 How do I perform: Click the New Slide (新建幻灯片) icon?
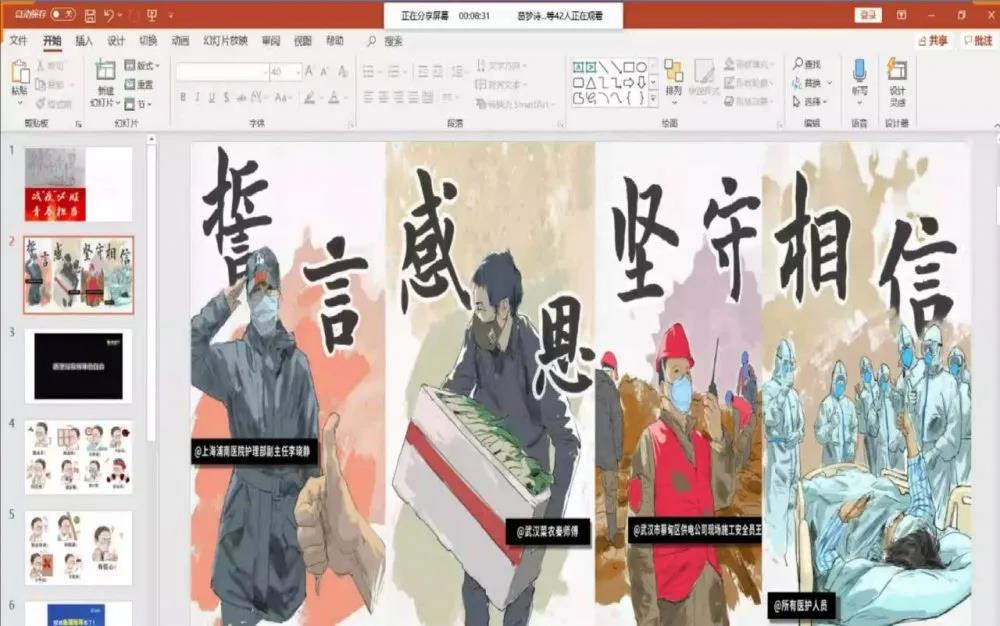click(105, 72)
